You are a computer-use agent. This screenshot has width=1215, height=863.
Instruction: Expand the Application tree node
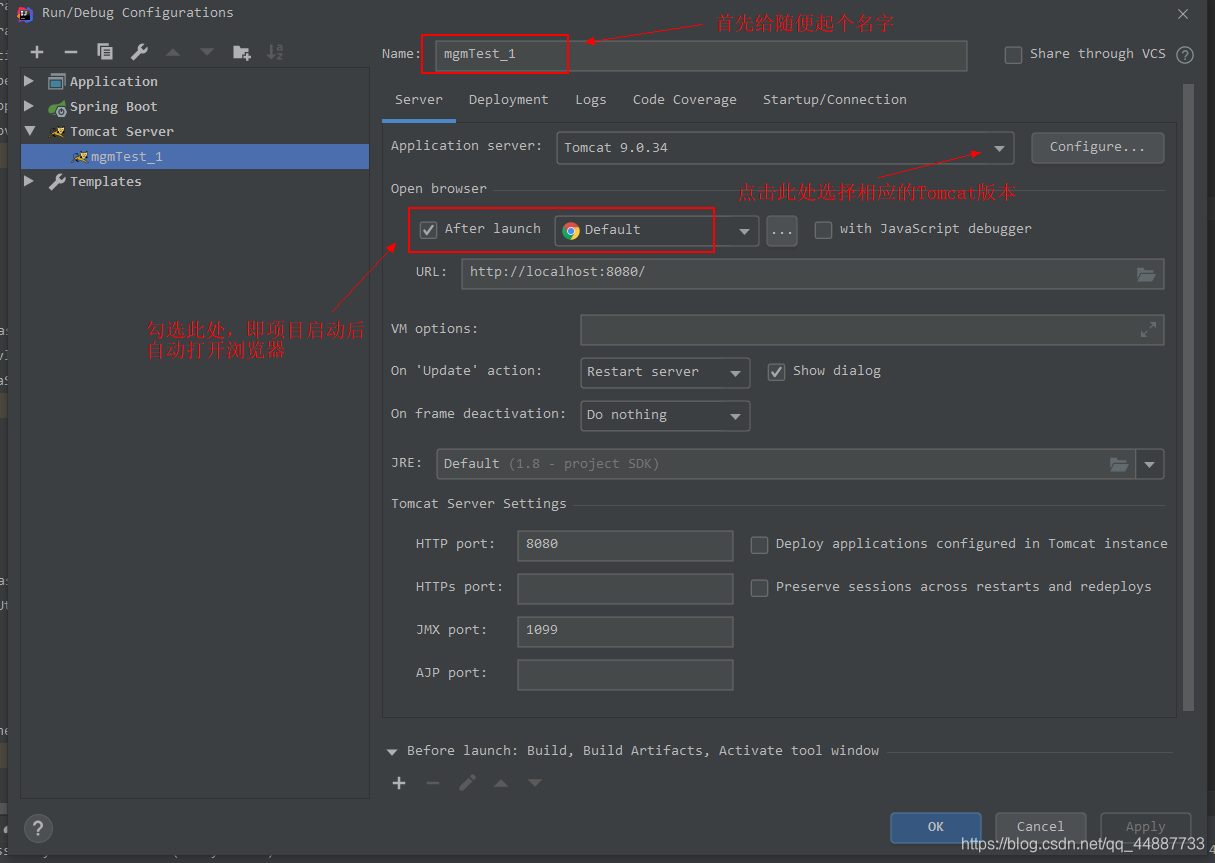29,81
